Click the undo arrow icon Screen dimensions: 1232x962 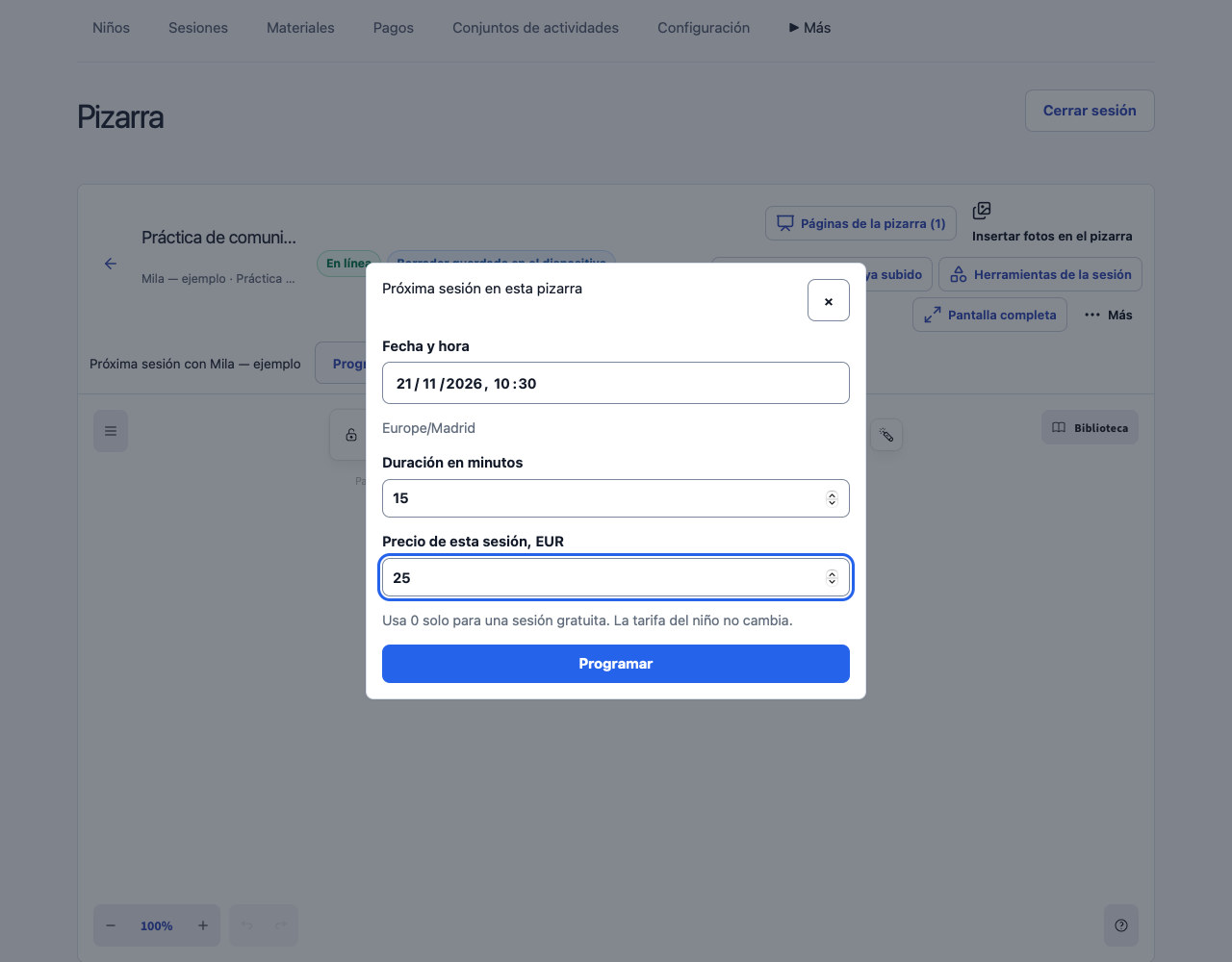246,925
